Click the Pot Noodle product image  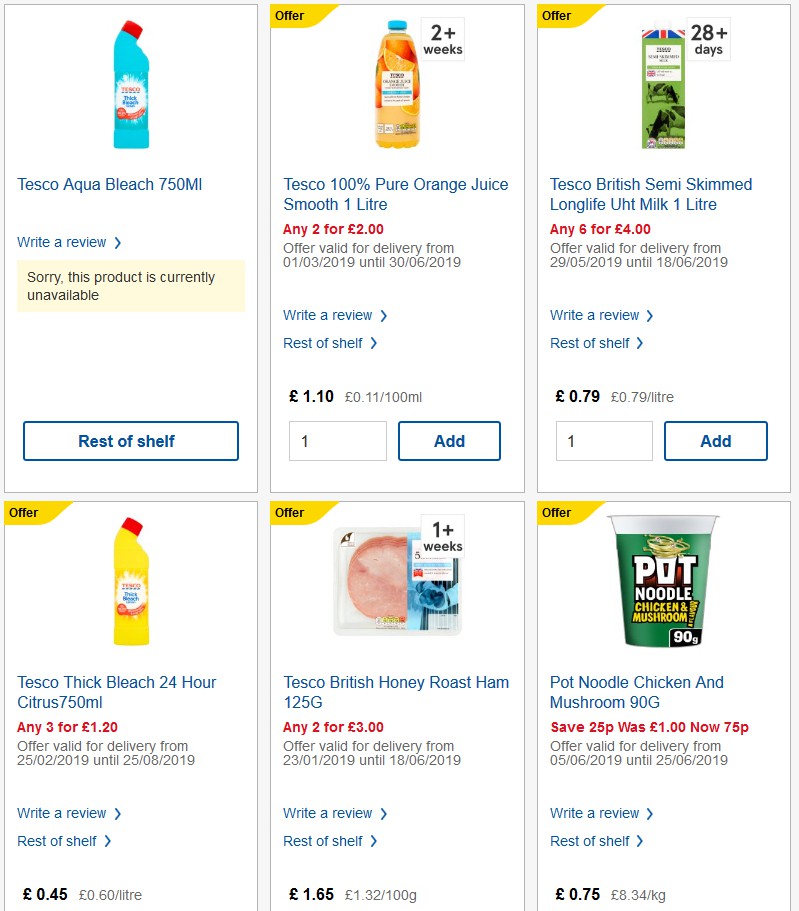[x=663, y=591]
